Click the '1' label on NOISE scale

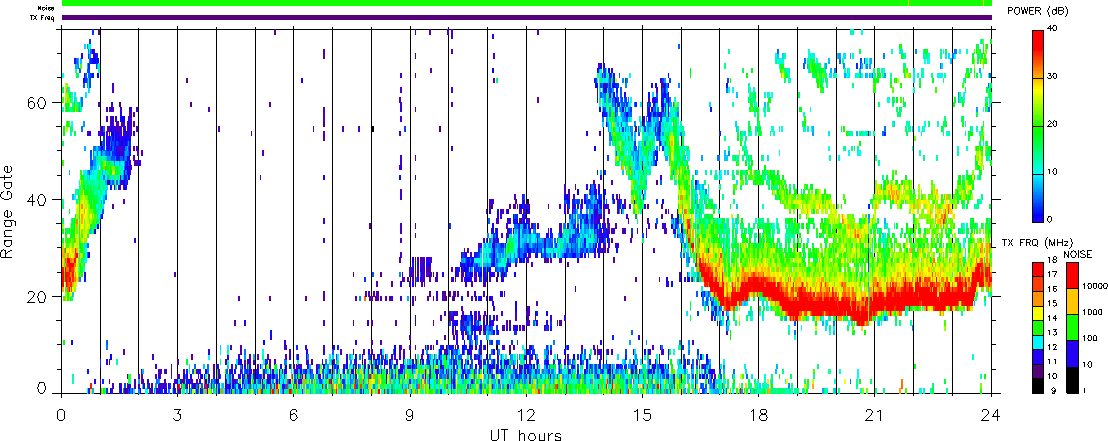tap(1085, 392)
